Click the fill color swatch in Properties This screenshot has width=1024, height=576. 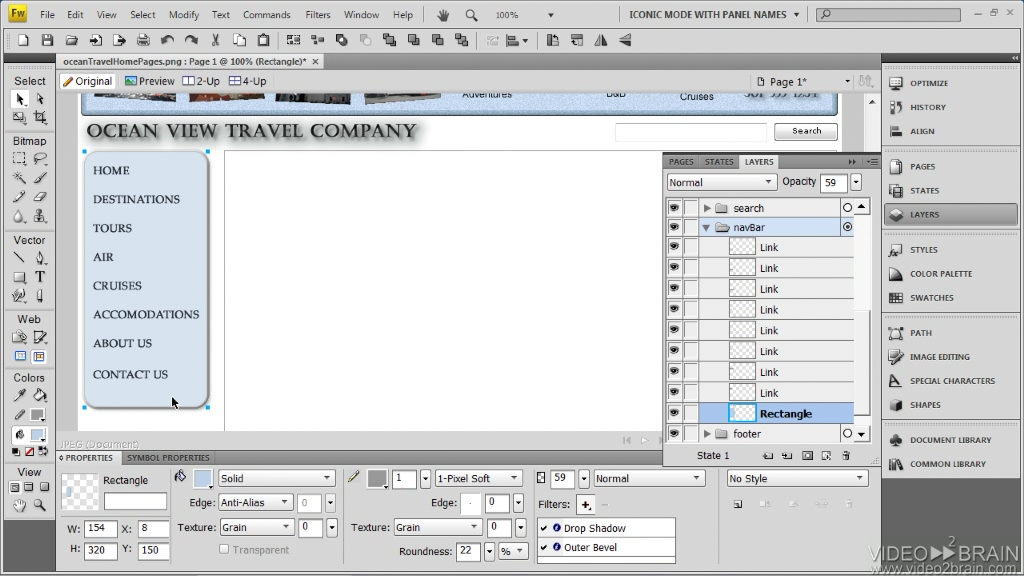point(203,479)
